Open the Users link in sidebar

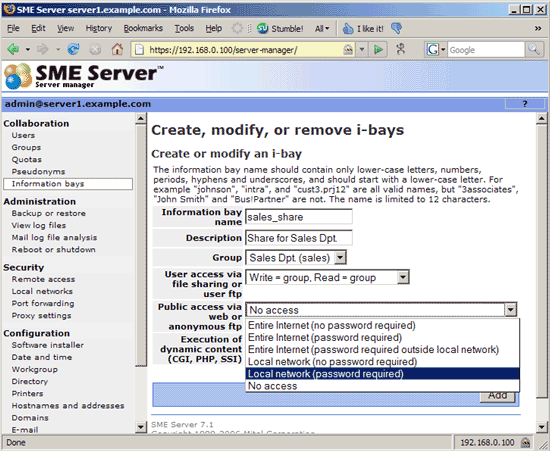[23, 135]
